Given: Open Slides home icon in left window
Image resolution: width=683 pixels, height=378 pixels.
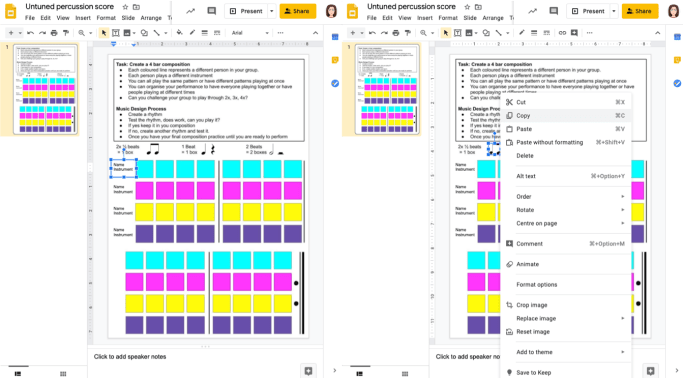Looking at the screenshot, I should tap(10, 11).
